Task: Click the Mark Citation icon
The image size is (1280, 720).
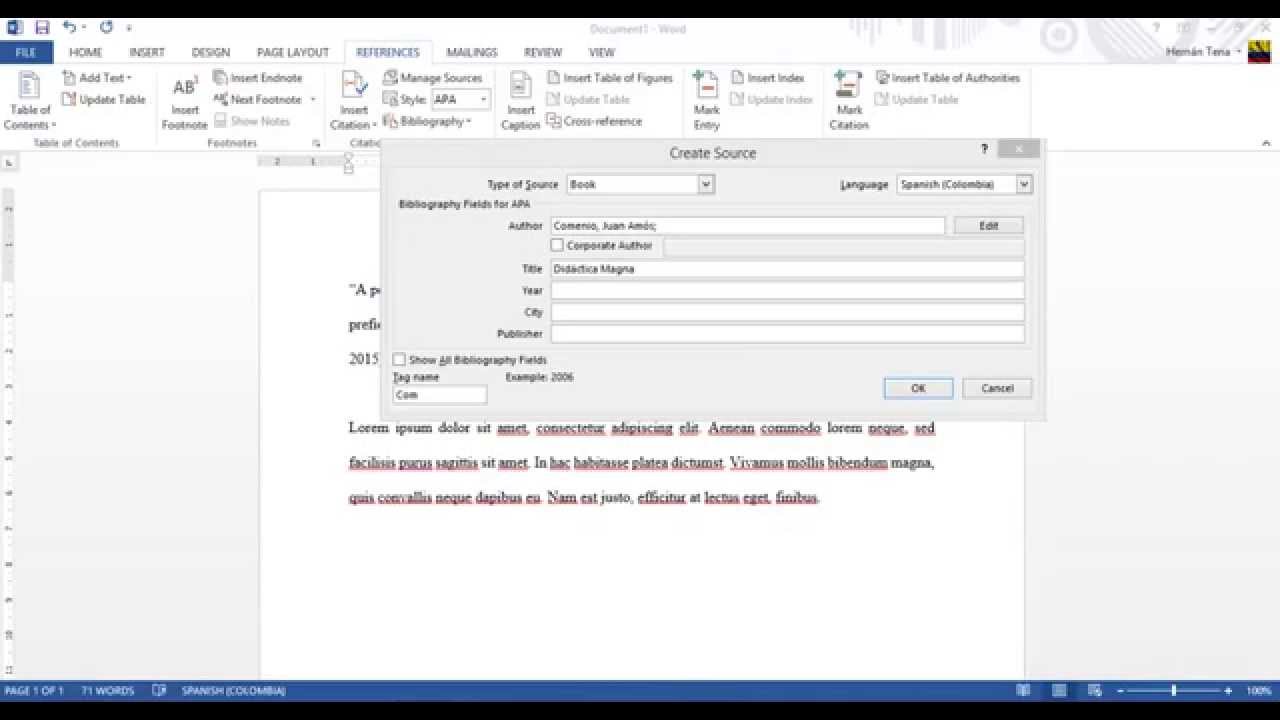Action: click(x=848, y=101)
